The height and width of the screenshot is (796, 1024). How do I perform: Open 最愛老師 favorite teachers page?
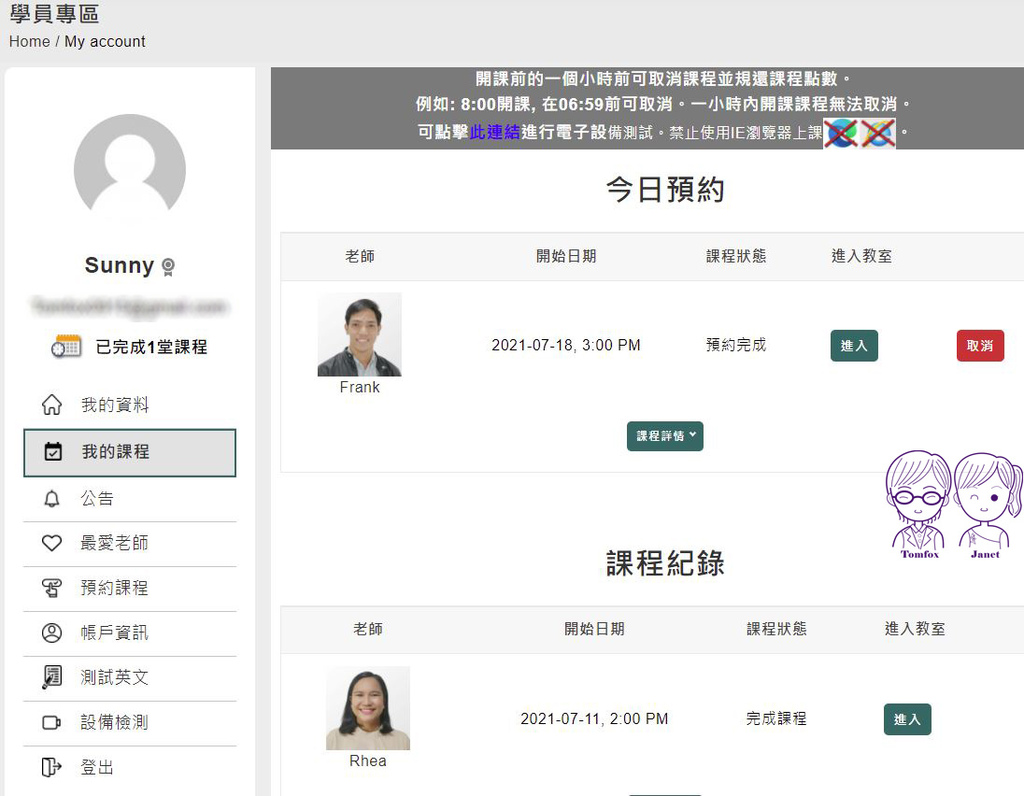(x=129, y=543)
